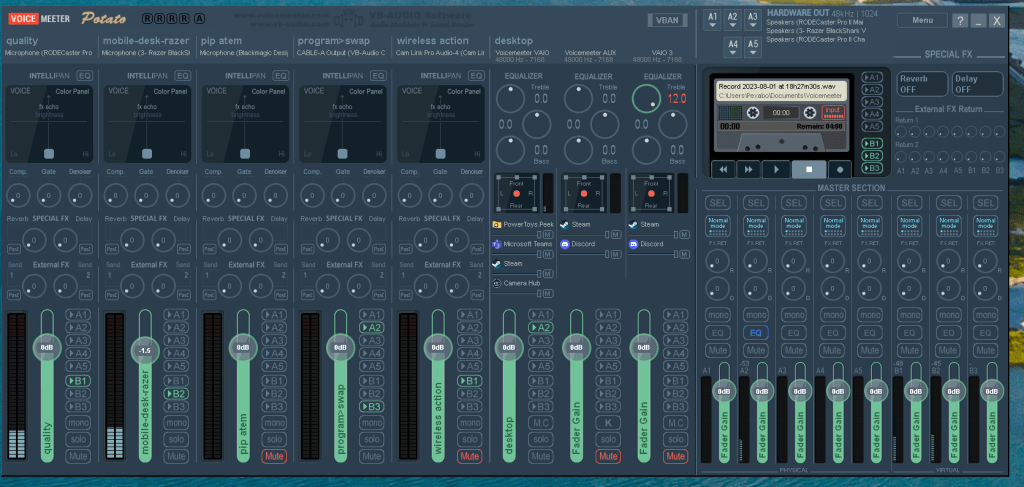Click Discord icon in Voicemeeter AUX strip
This screenshot has height=487, width=1024.
565,244
